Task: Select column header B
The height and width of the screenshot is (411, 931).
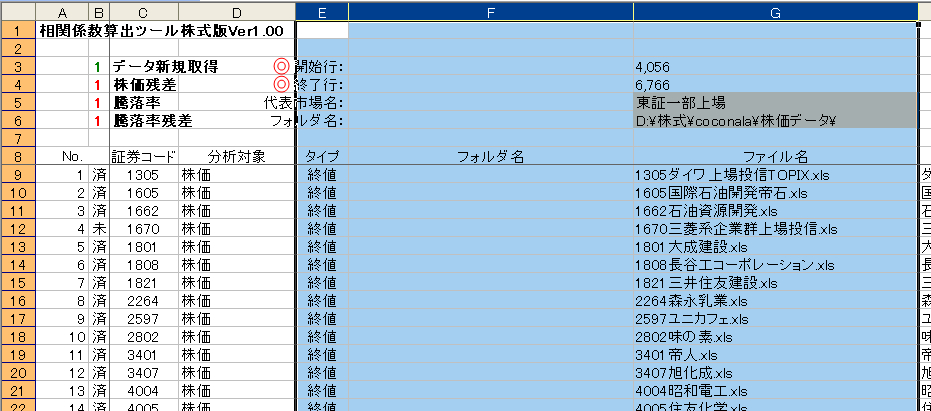Action: point(99,12)
